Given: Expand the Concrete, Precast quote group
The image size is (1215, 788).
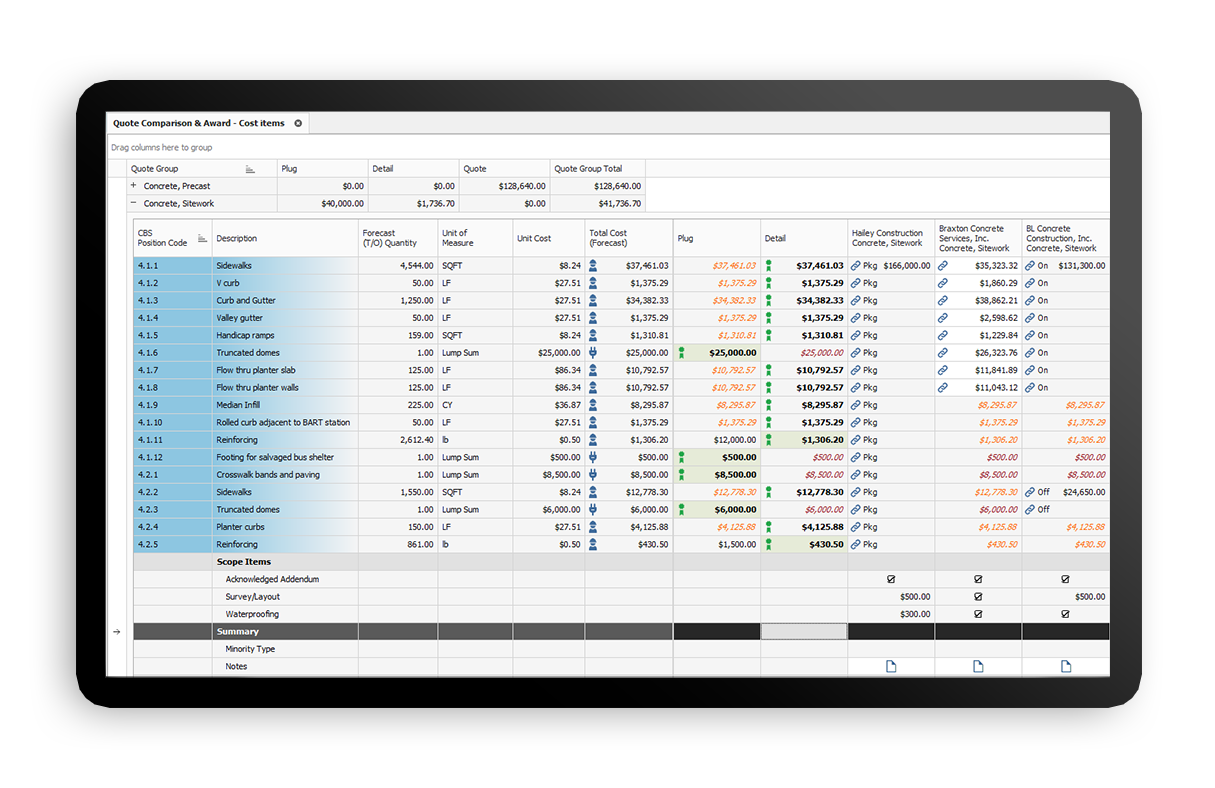Looking at the screenshot, I should [132, 185].
